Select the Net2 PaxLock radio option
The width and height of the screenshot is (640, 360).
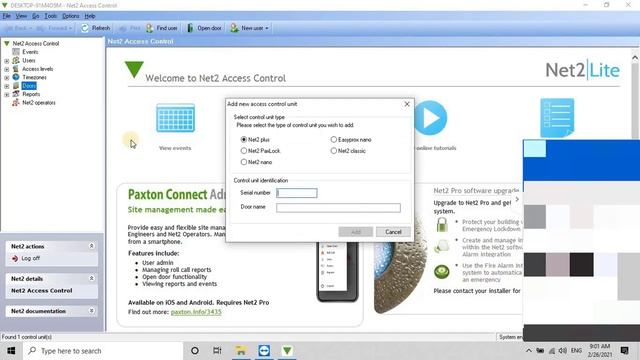(244, 151)
